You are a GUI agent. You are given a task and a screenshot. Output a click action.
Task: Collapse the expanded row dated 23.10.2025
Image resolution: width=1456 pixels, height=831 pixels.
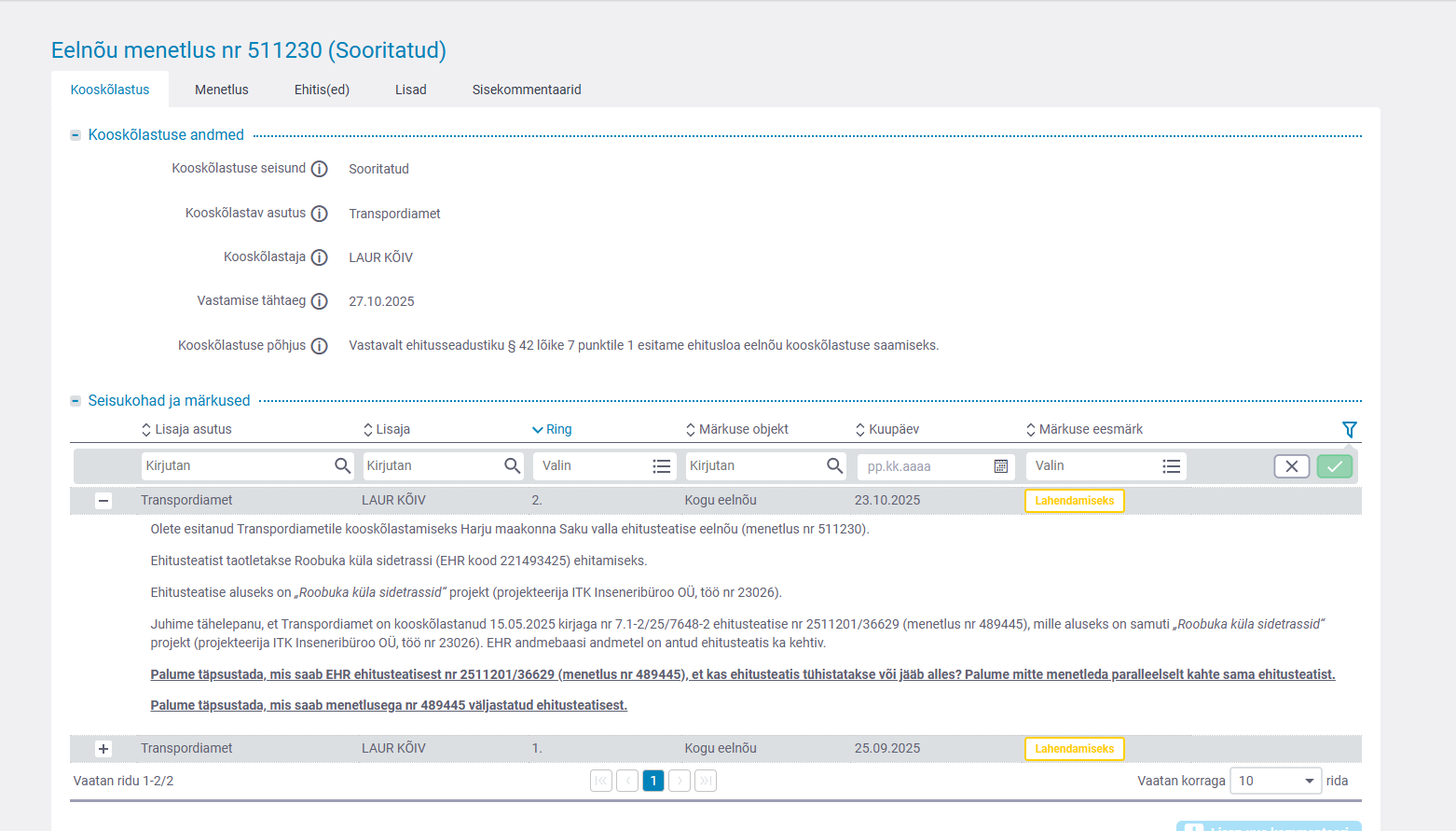click(x=103, y=501)
